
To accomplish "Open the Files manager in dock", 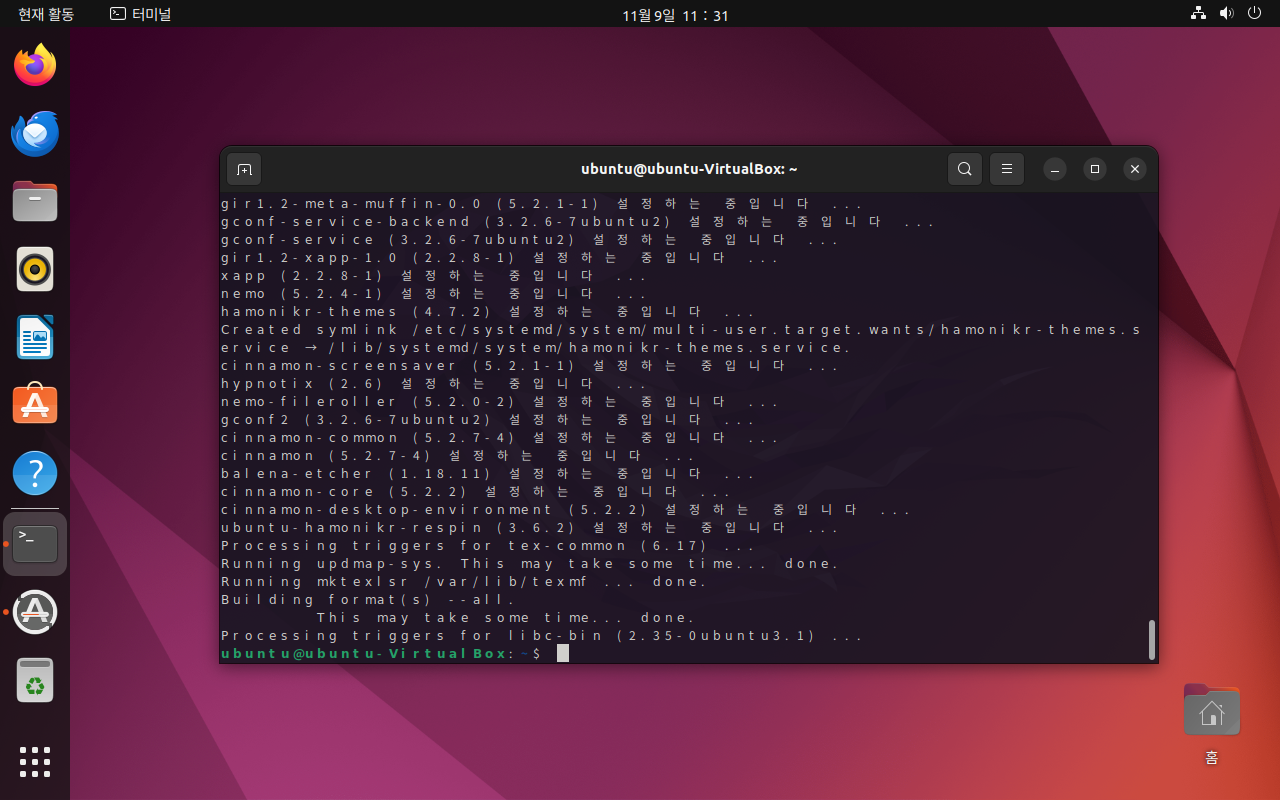I will 35,201.
